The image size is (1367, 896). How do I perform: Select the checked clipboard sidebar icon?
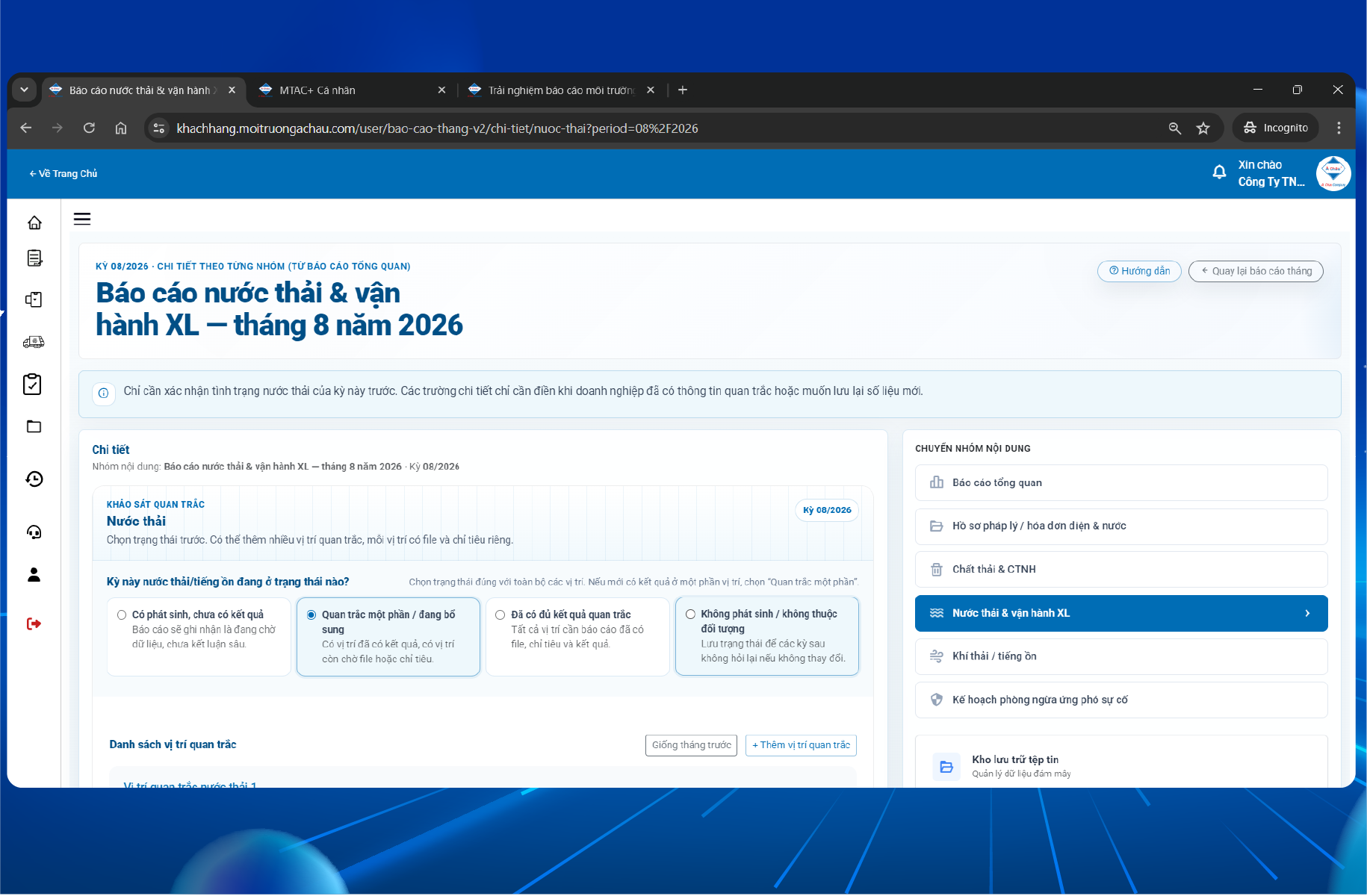tap(32, 384)
